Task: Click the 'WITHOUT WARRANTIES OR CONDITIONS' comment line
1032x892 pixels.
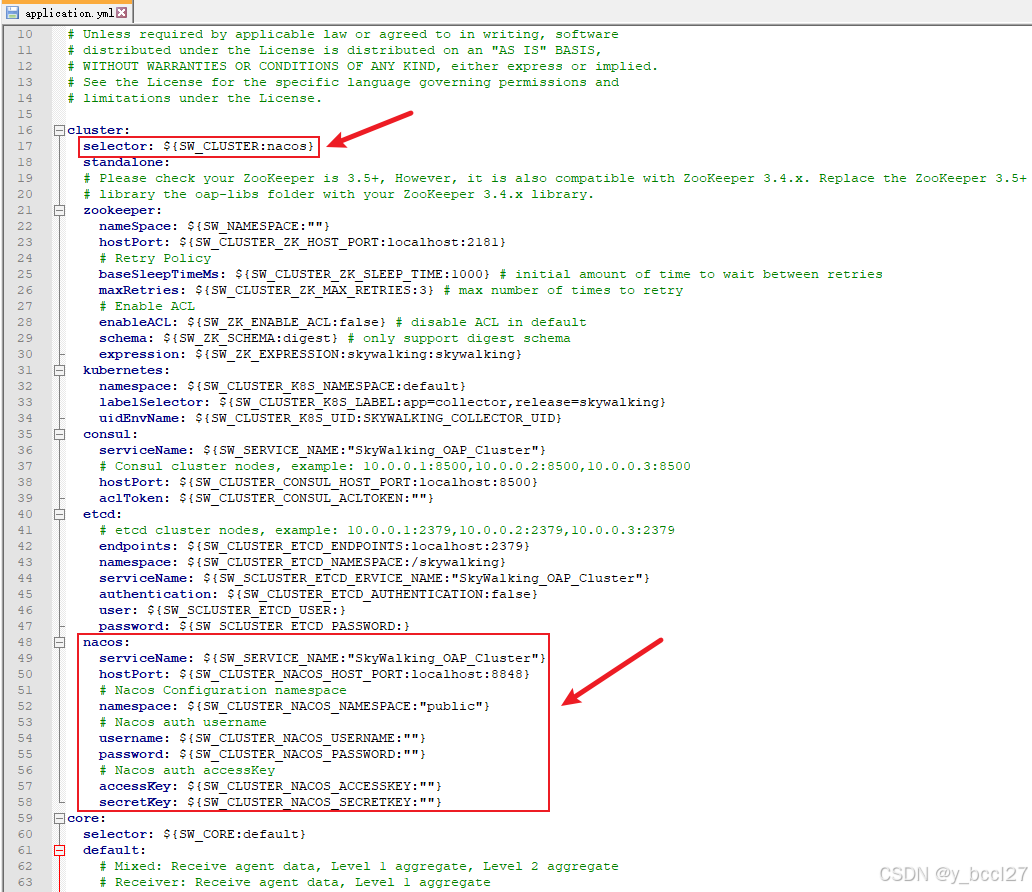Action: (x=362, y=66)
